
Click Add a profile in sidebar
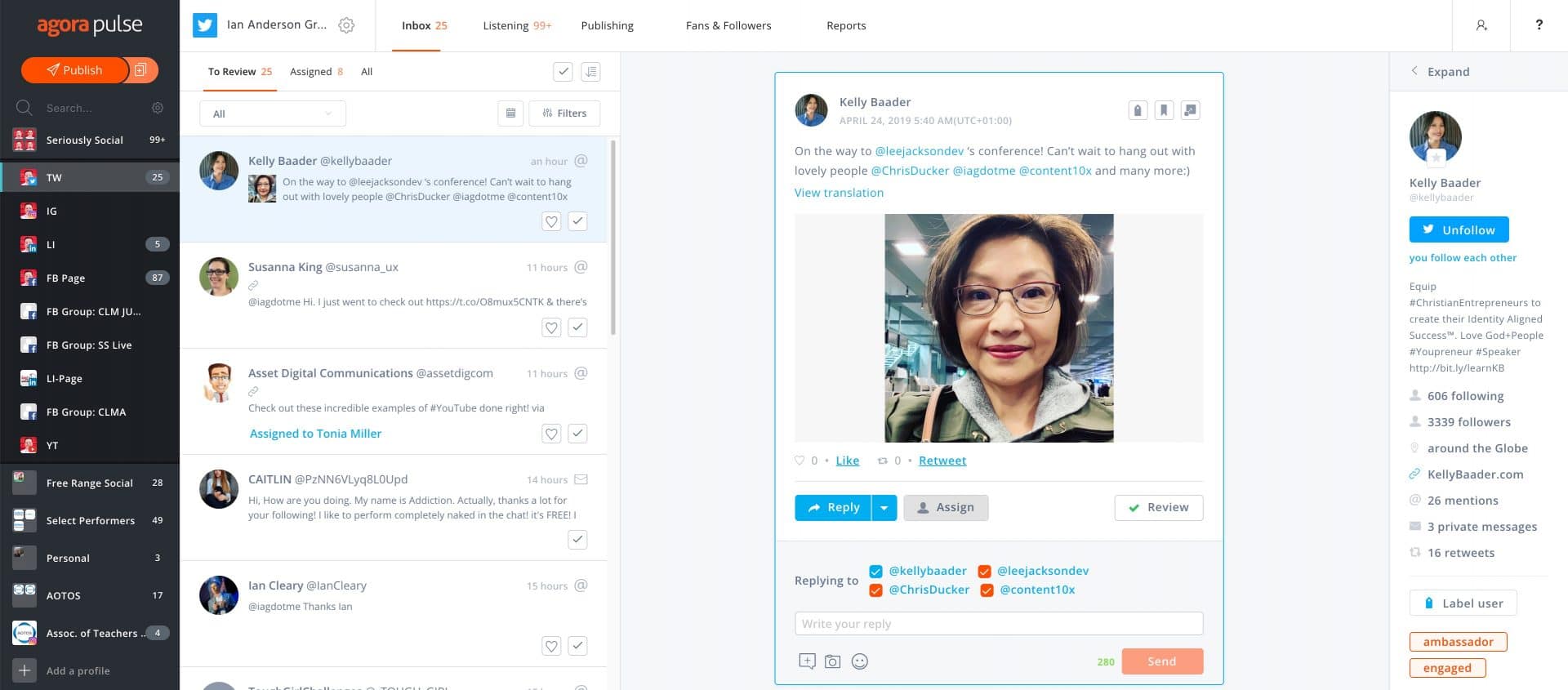coord(78,671)
